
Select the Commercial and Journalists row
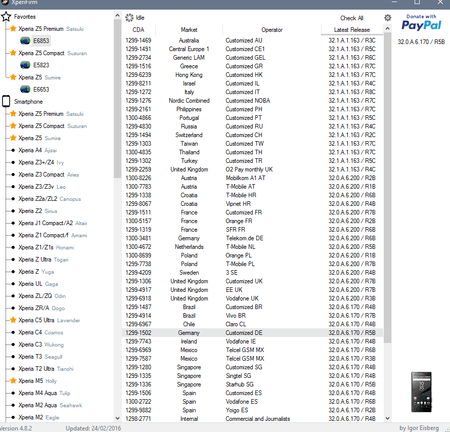(253, 419)
